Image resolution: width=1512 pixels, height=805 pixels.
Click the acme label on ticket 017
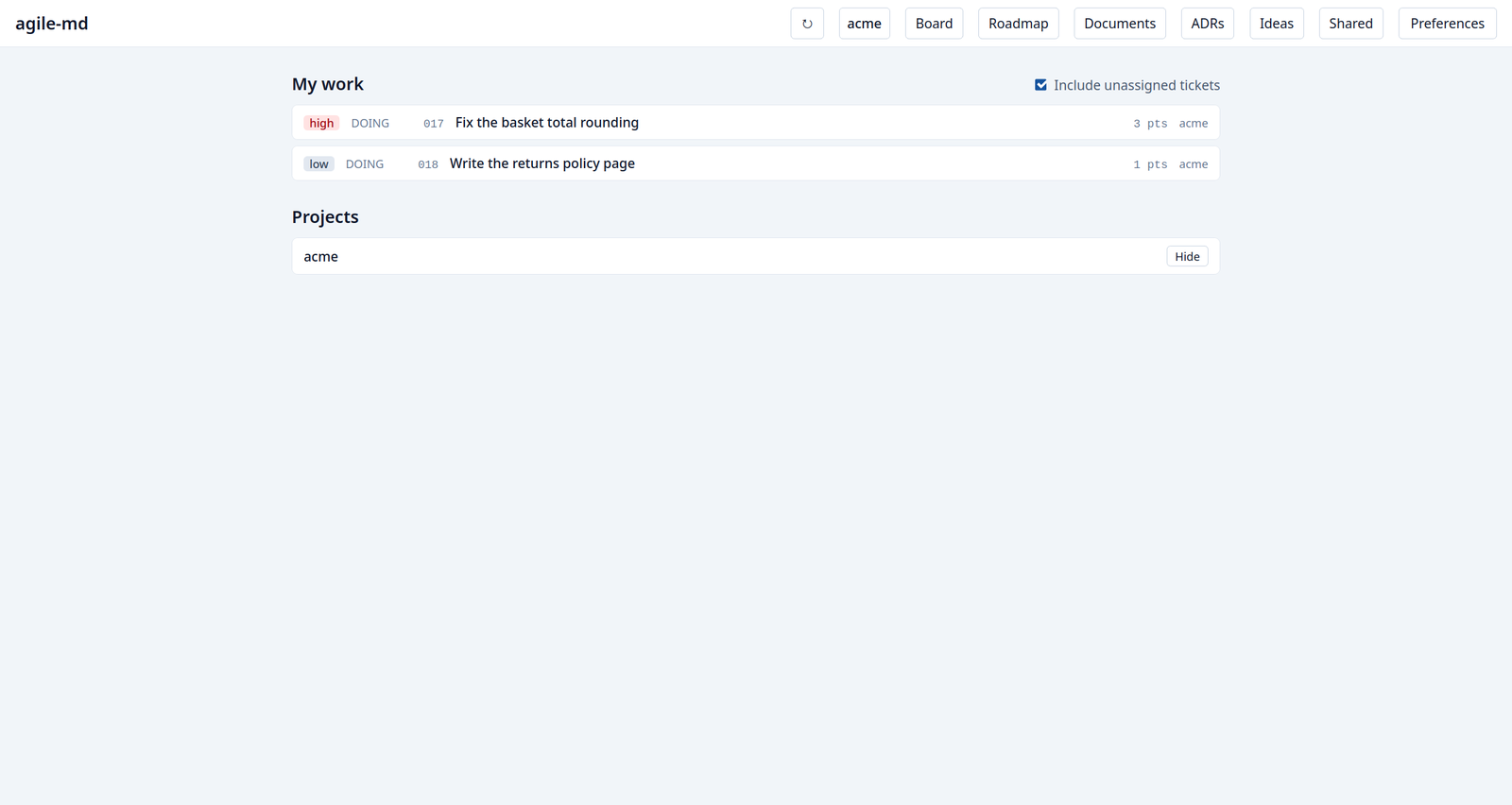[x=1194, y=124]
